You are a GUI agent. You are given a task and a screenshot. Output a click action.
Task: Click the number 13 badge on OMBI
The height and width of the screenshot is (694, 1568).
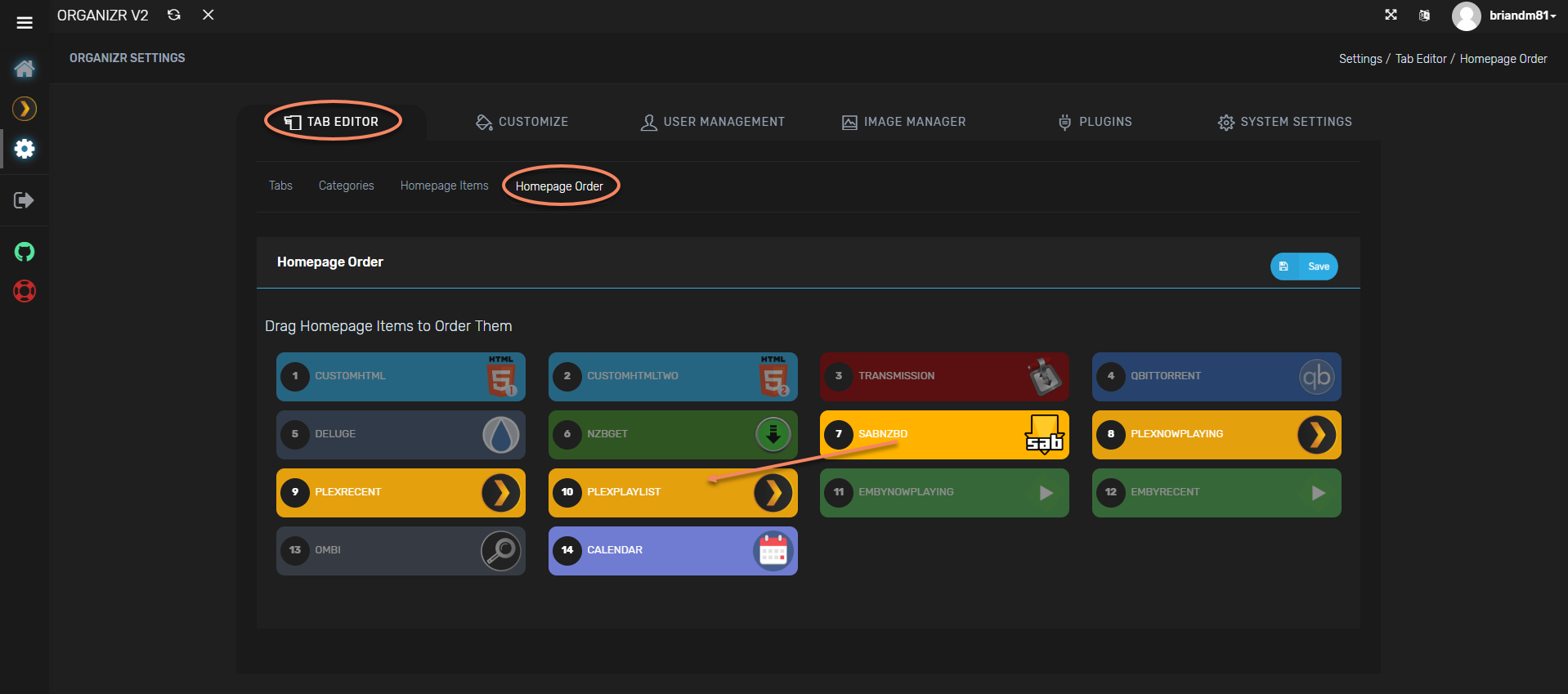(x=295, y=550)
